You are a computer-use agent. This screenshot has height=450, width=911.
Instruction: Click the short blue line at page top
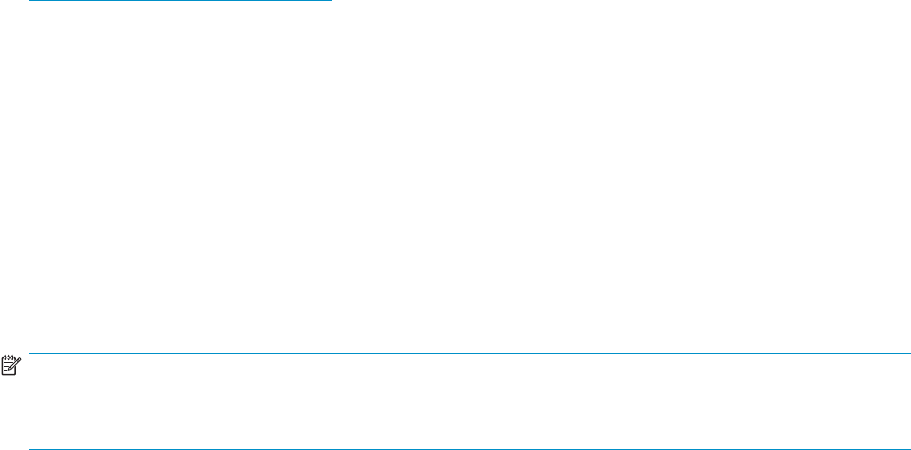(x=180, y=1)
